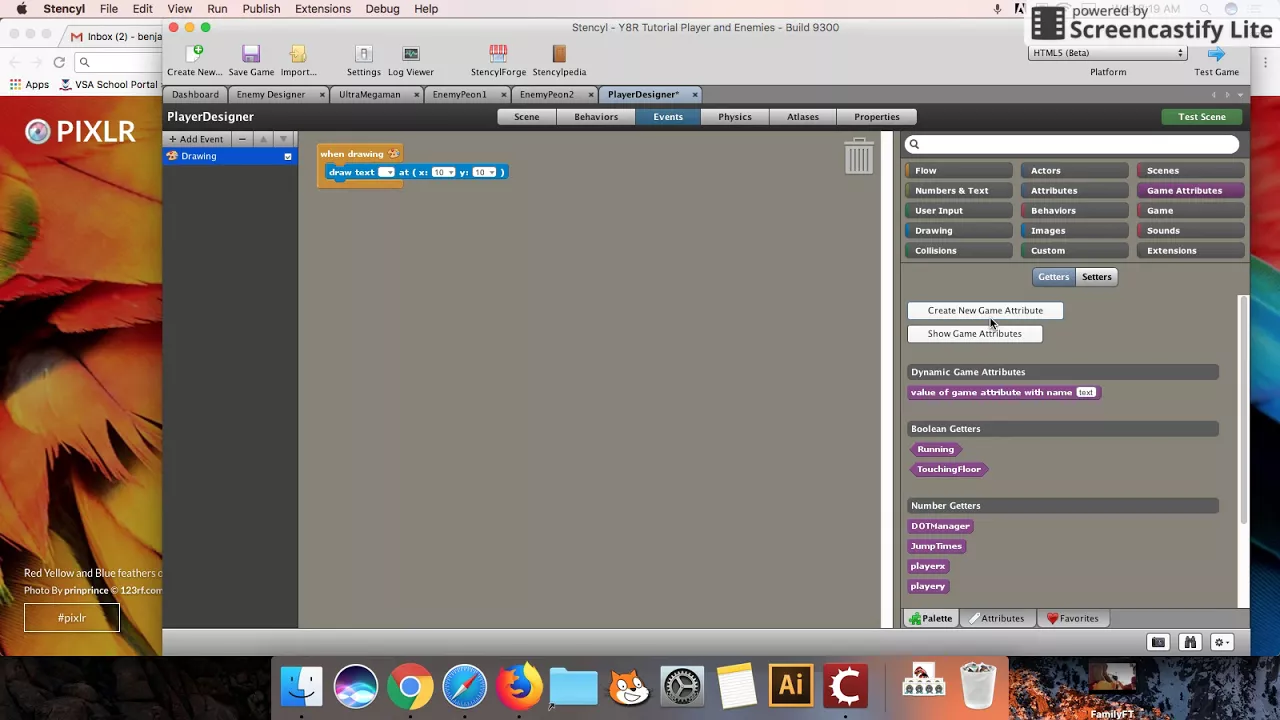Select the Drawing block category

point(959,231)
